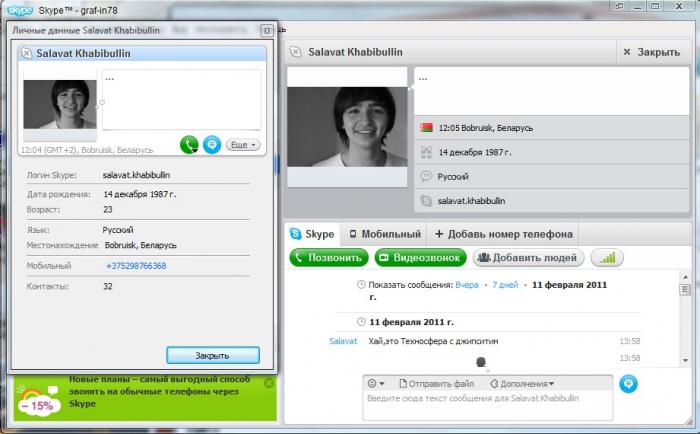Image resolution: width=700 pixels, height=434 pixels.
Task: Click the Belarus flag icon
Action: (x=426, y=128)
